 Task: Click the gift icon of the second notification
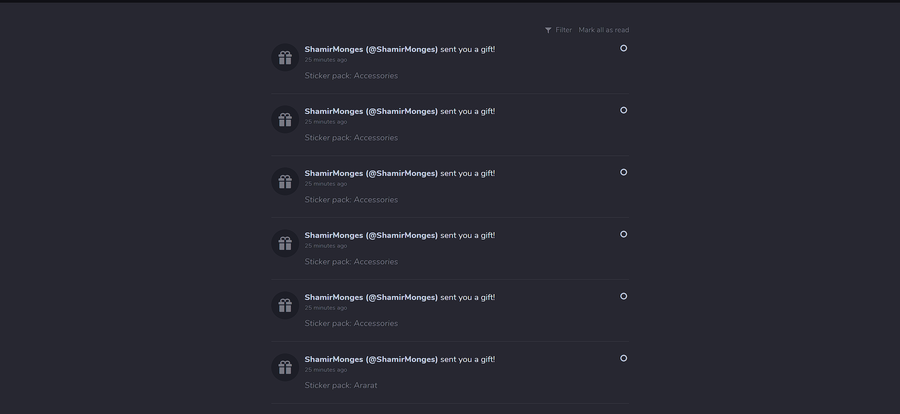[285, 120]
